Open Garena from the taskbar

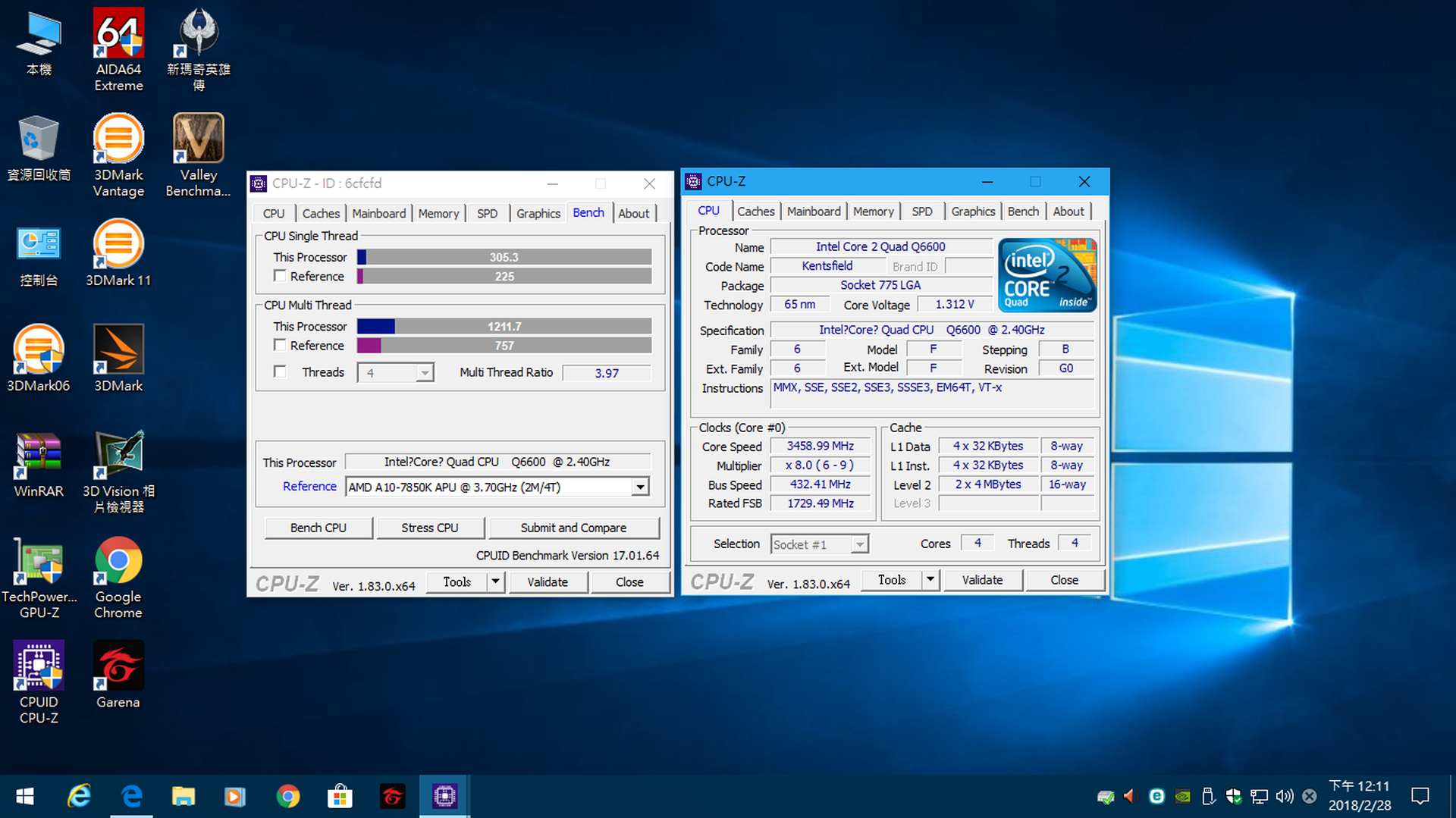[x=392, y=796]
